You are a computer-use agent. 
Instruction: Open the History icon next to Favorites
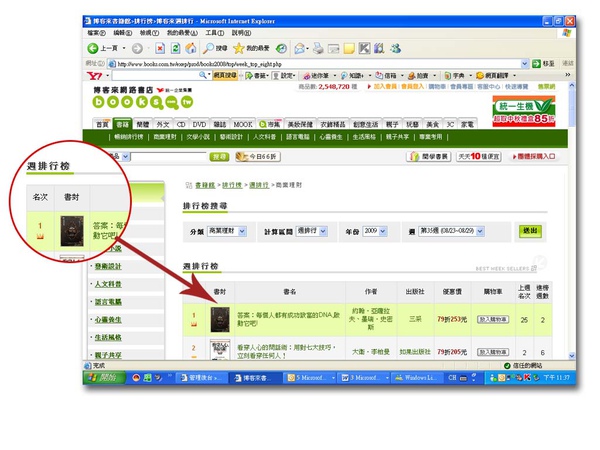click(281, 48)
